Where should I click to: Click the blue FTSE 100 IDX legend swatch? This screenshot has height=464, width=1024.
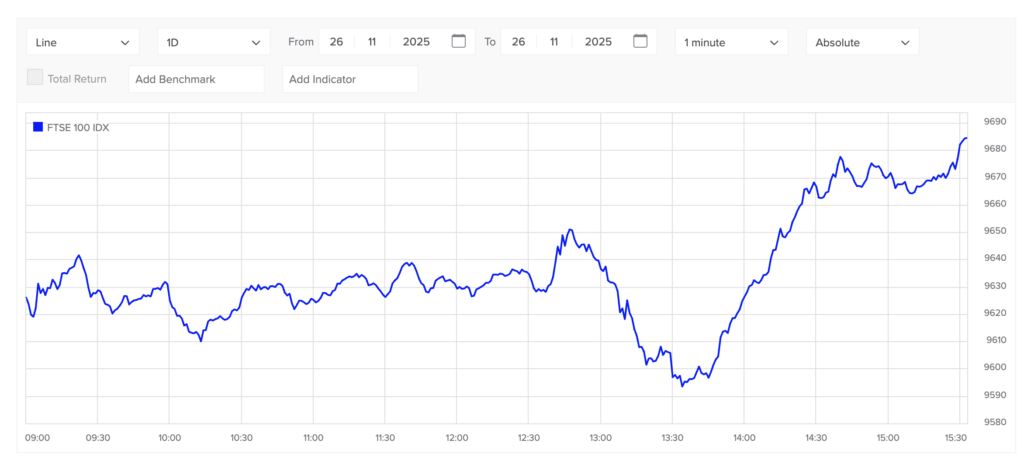(x=38, y=127)
